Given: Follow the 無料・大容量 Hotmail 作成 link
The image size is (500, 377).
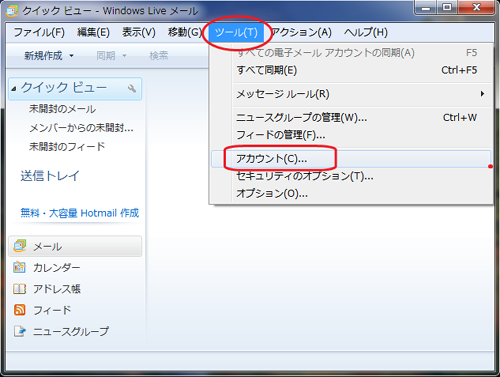Looking at the screenshot, I should click(x=80, y=213).
